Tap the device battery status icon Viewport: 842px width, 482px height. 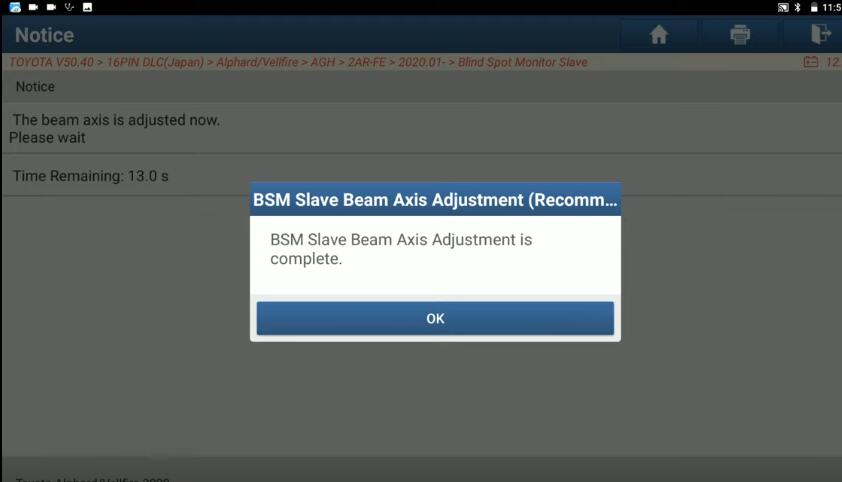tap(814, 8)
